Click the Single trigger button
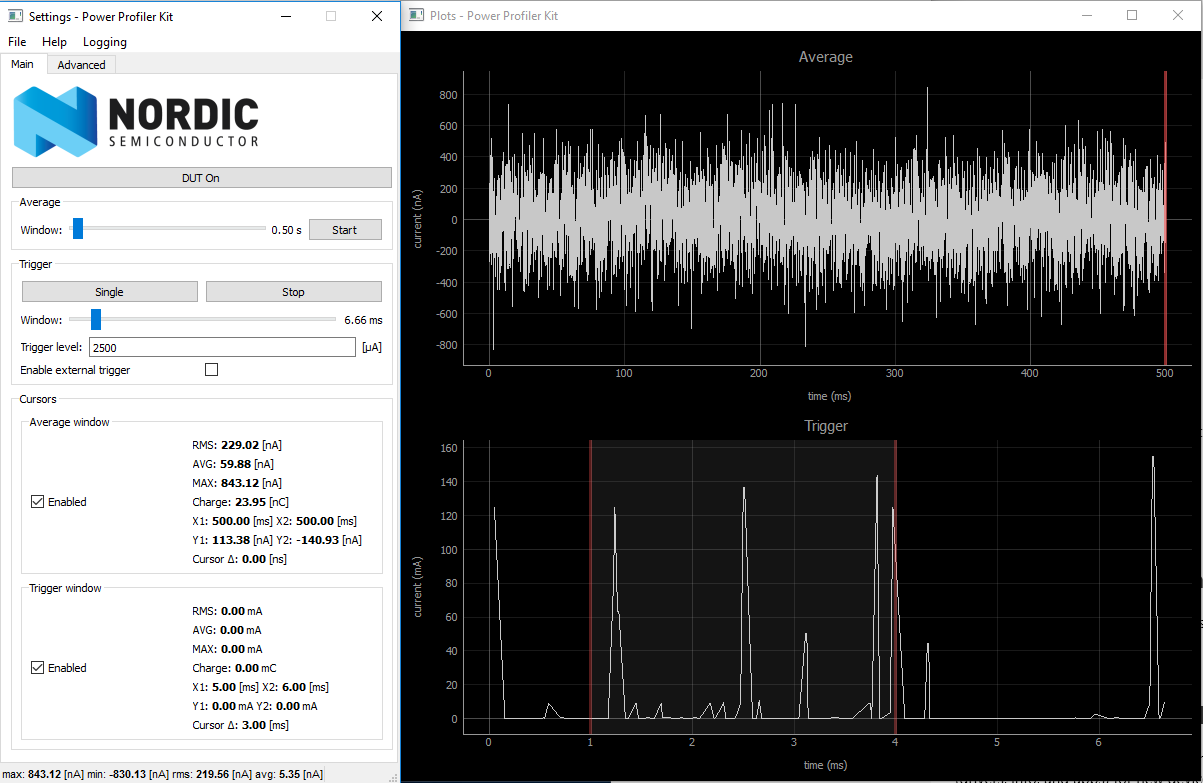The width and height of the screenshot is (1203, 783). click(109, 292)
